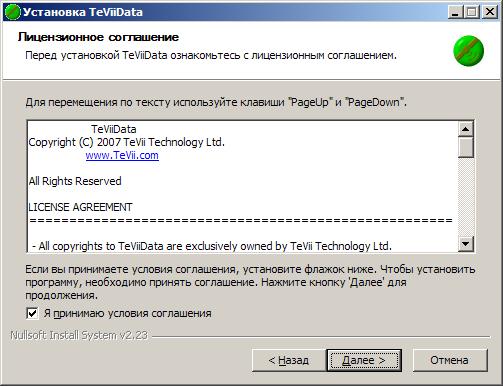The height and width of the screenshot is (386, 503).
Task: Click the maximize button in title bar
Action: point(472,12)
